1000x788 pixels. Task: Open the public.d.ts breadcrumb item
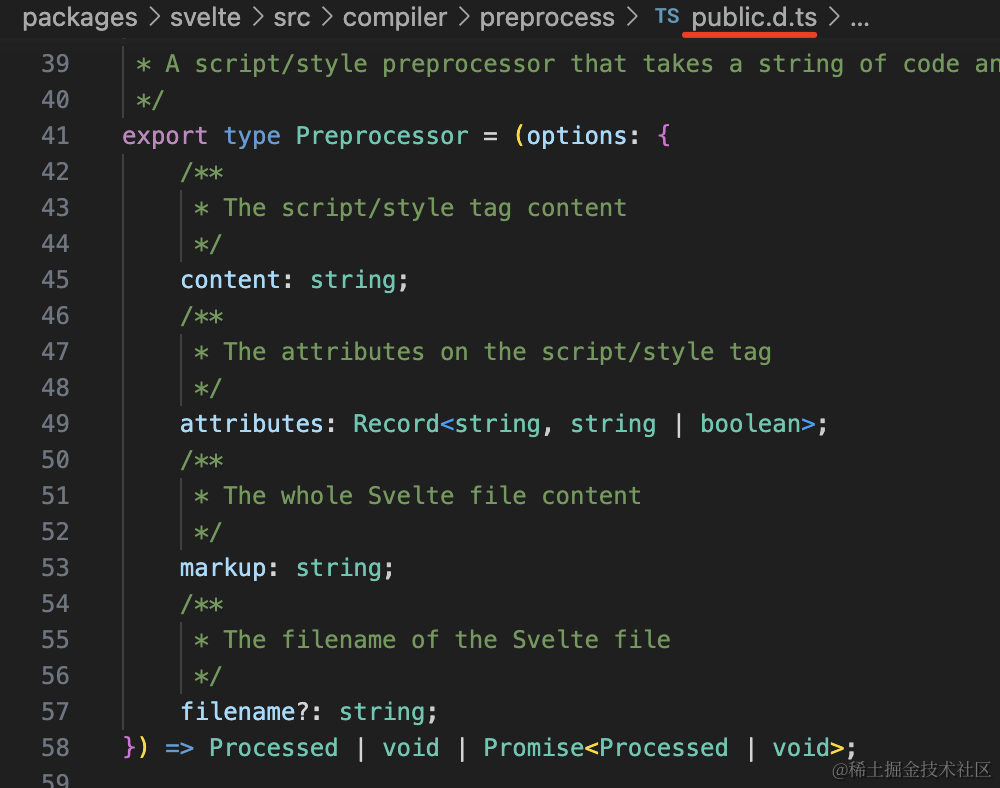pyautogui.click(x=753, y=18)
